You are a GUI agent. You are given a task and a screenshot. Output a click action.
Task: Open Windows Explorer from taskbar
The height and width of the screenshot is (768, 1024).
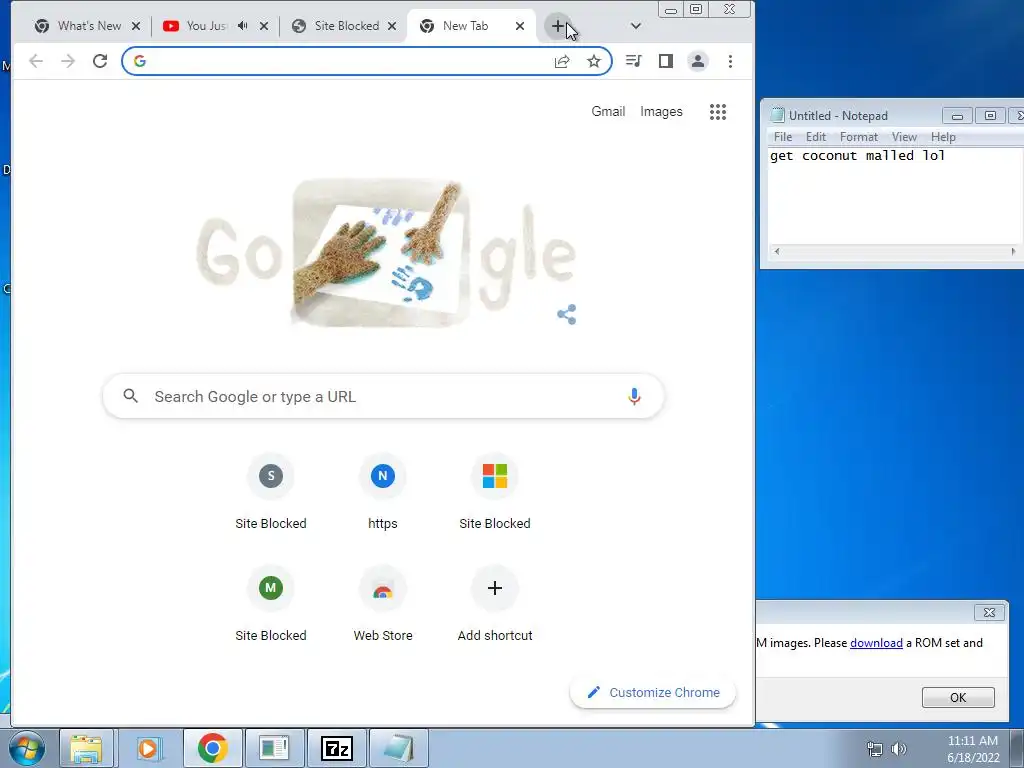pos(86,748)
